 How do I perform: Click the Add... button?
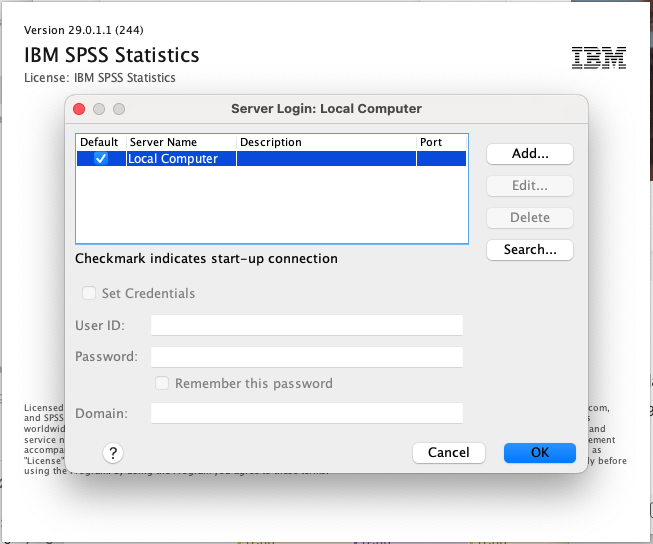point(530,154)
